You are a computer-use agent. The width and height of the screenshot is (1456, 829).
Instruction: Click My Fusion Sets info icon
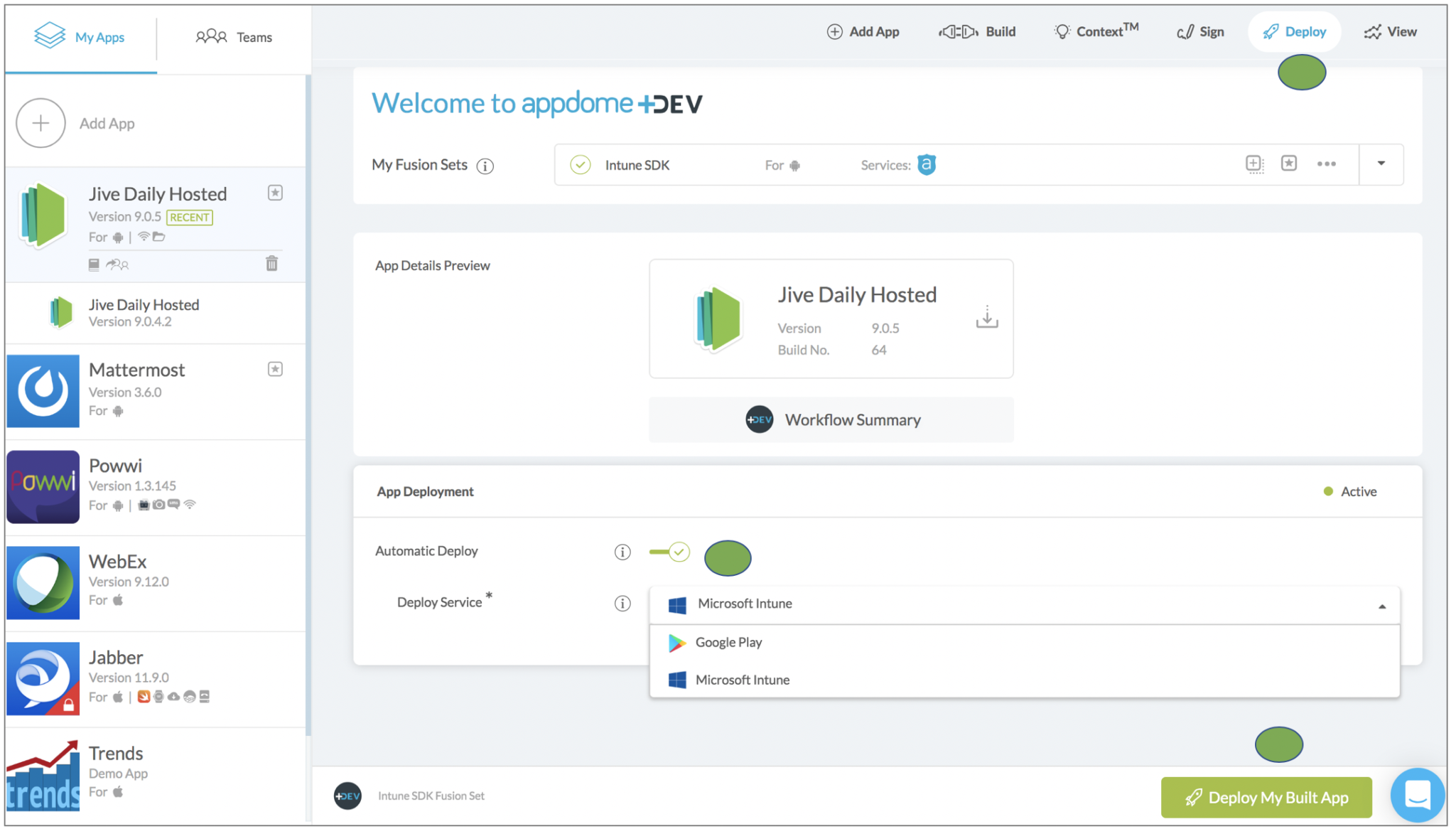(x=485, y=166)
